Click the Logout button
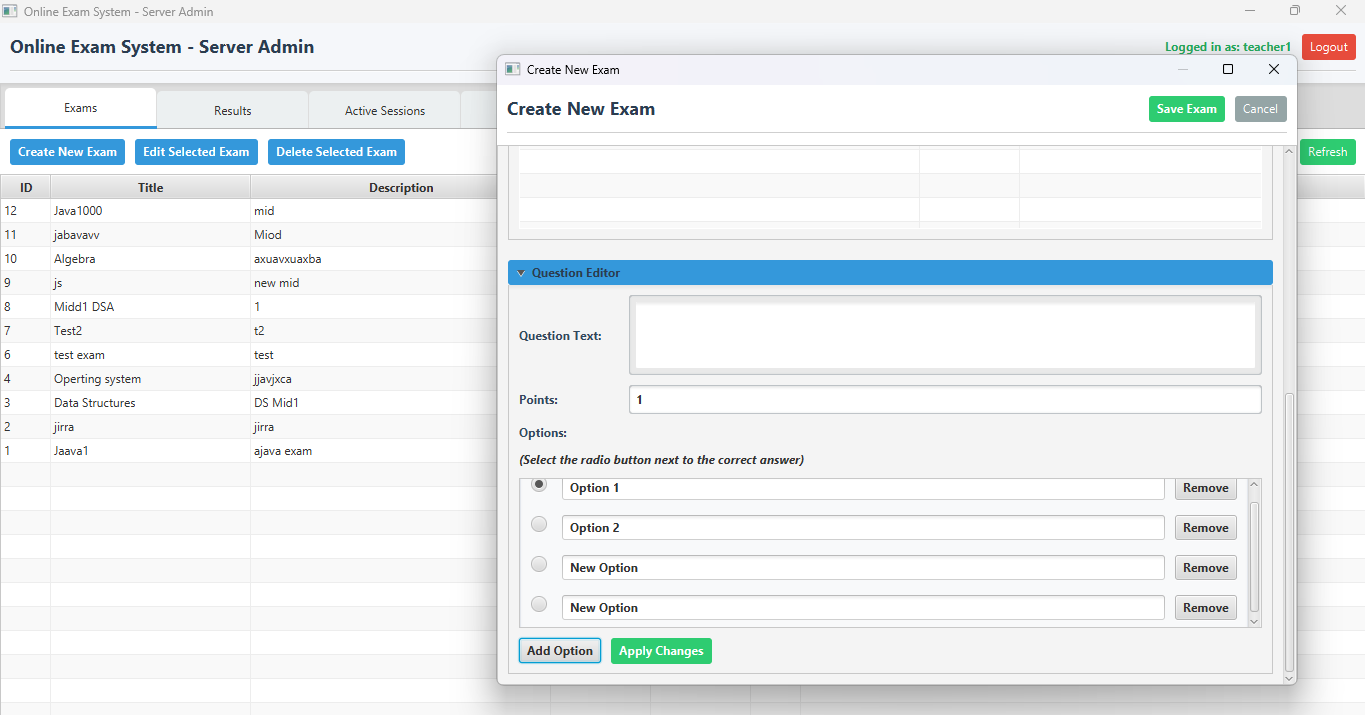 [x=1328, y=47]
